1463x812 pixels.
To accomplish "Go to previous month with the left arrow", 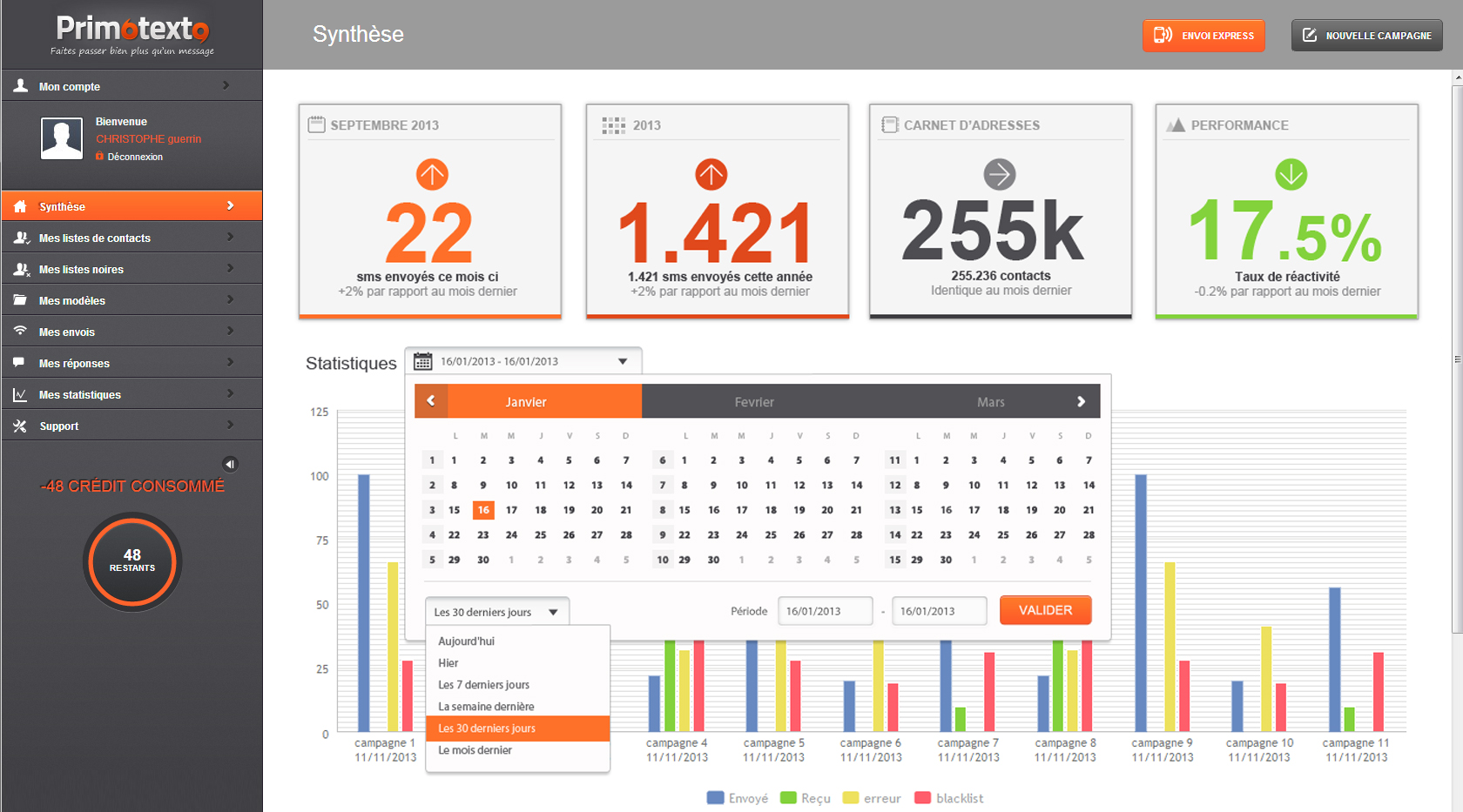I will pyautogui.click(x=430, y=401).
